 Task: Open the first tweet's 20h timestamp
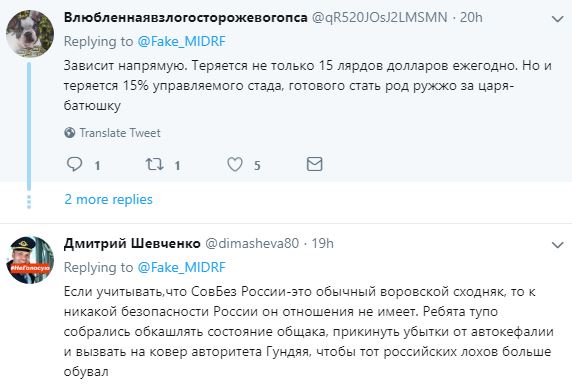click(471, 18)
